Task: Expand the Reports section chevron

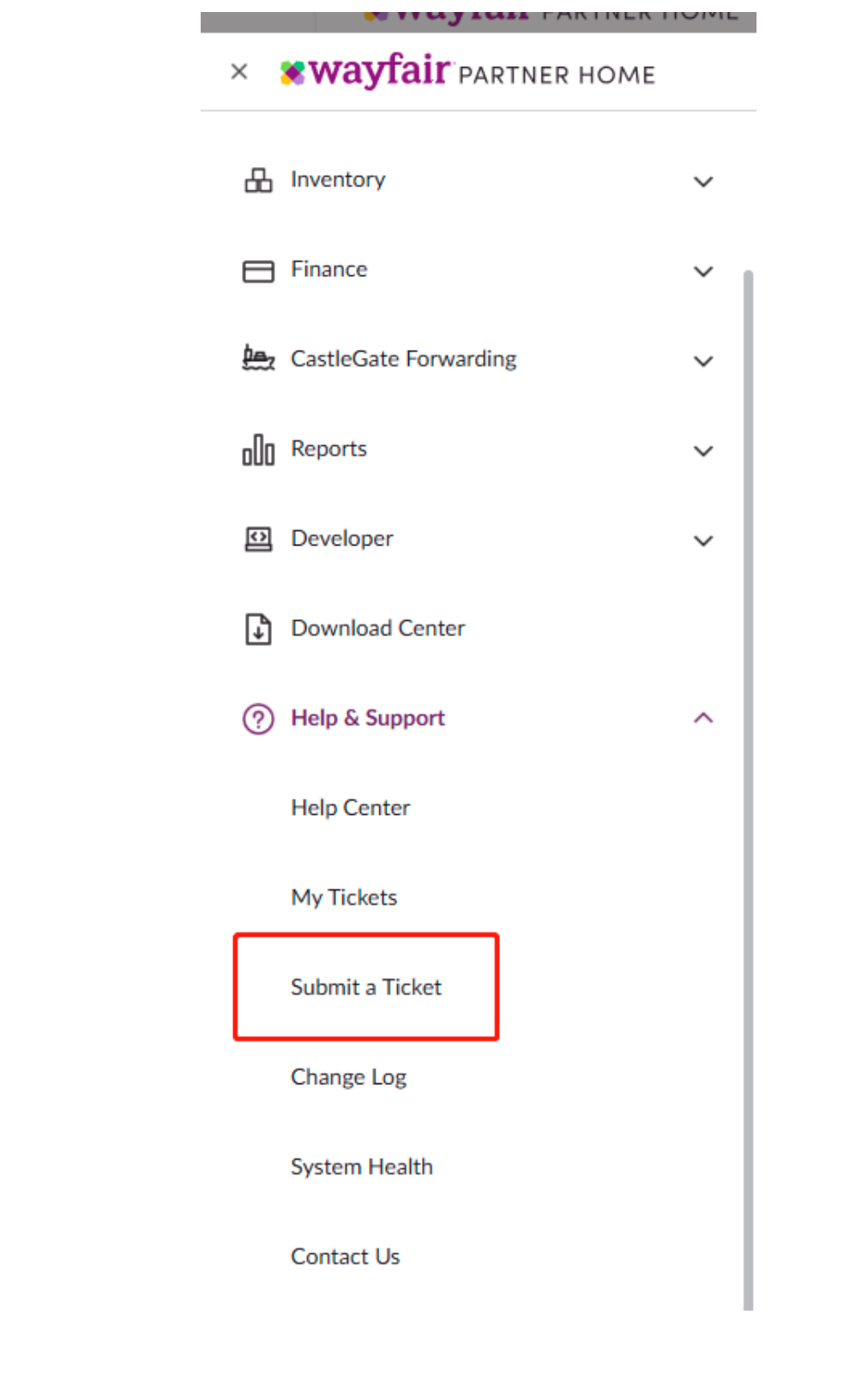Action: (x=703, y=450)
